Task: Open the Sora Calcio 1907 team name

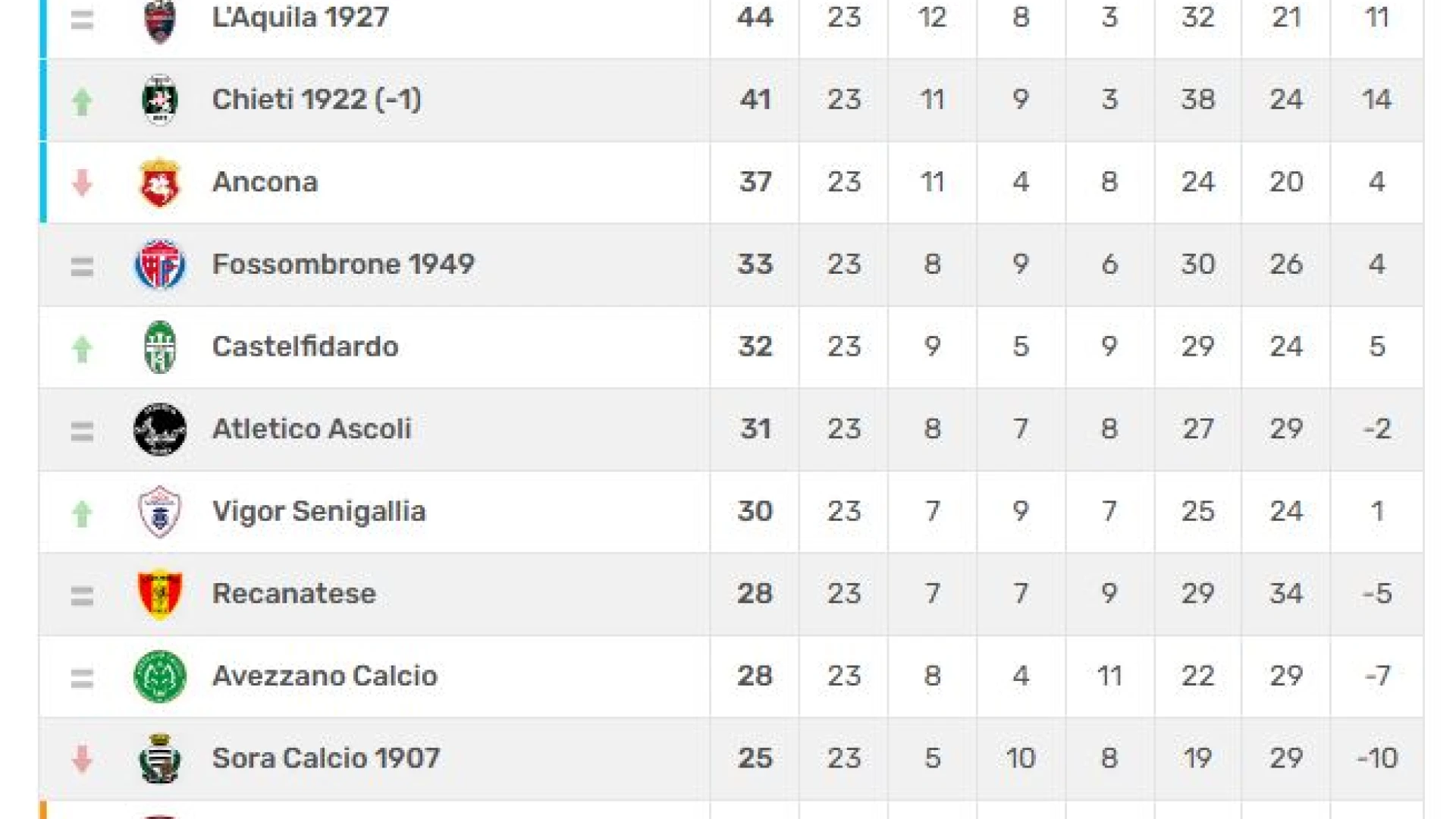Action: [x=326, y=758]
